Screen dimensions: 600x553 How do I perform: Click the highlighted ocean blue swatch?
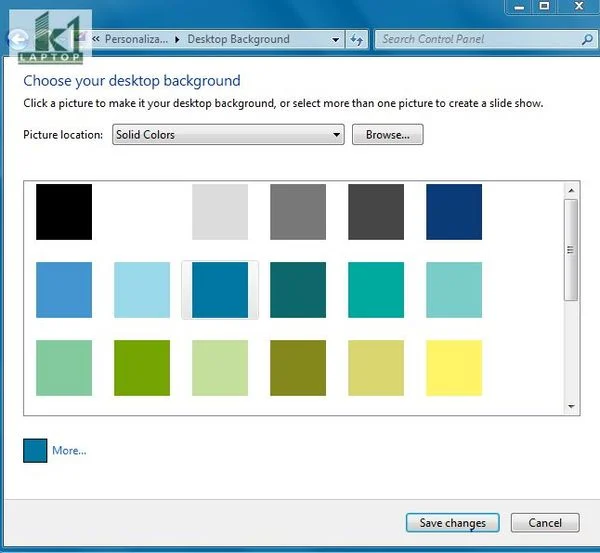pos(220,290)
